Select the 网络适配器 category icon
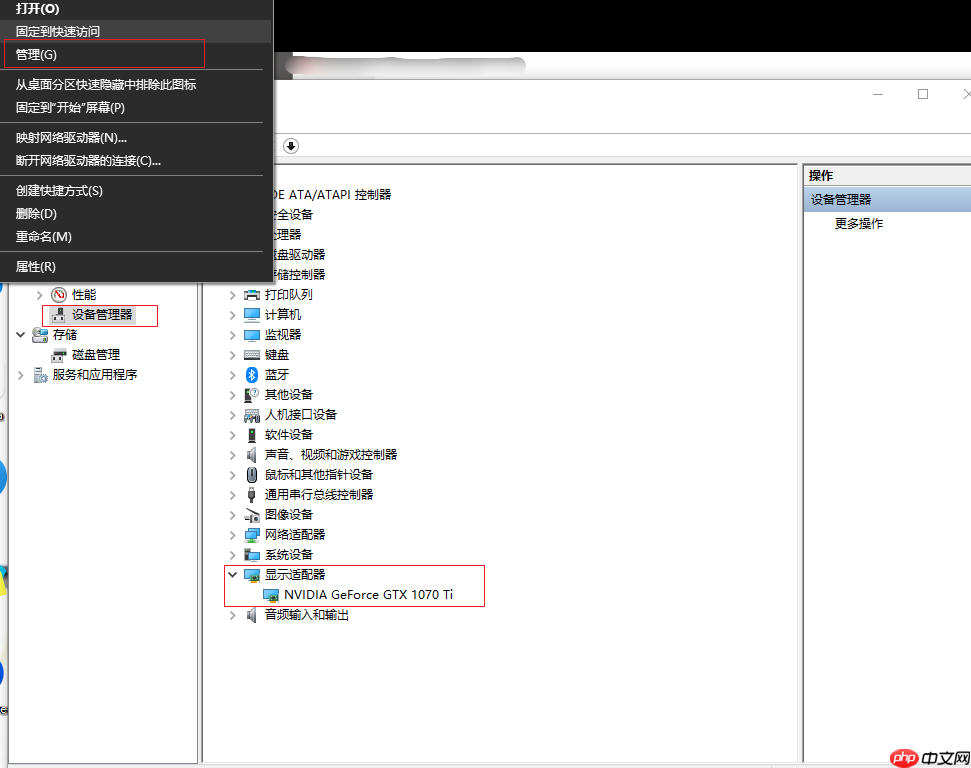 250,534
